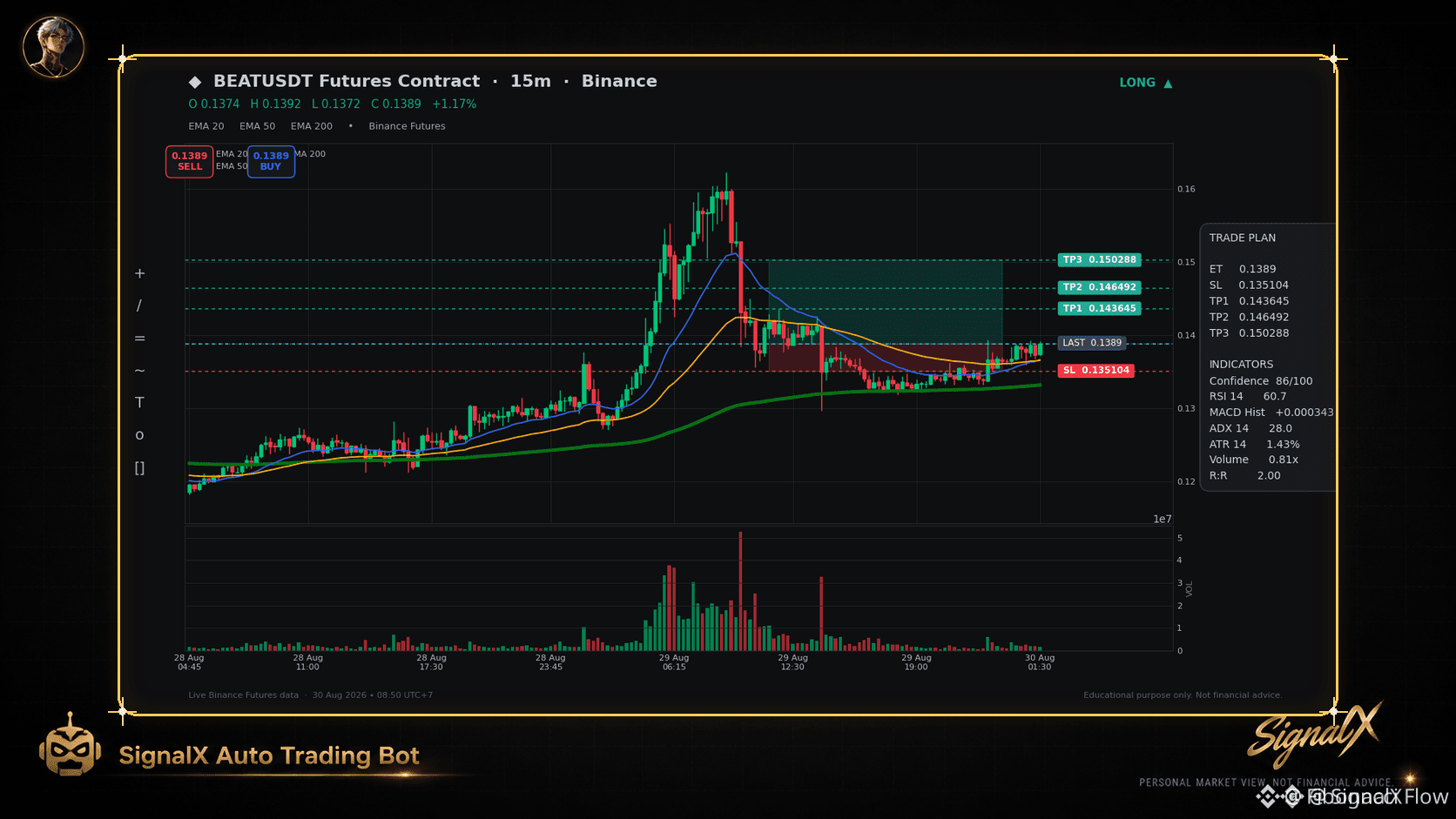Image resolution: width=1456 pixels, height=819 pixels.
Task: Click the 0.16 price axis tick
Action: [x=1186, y=189]
